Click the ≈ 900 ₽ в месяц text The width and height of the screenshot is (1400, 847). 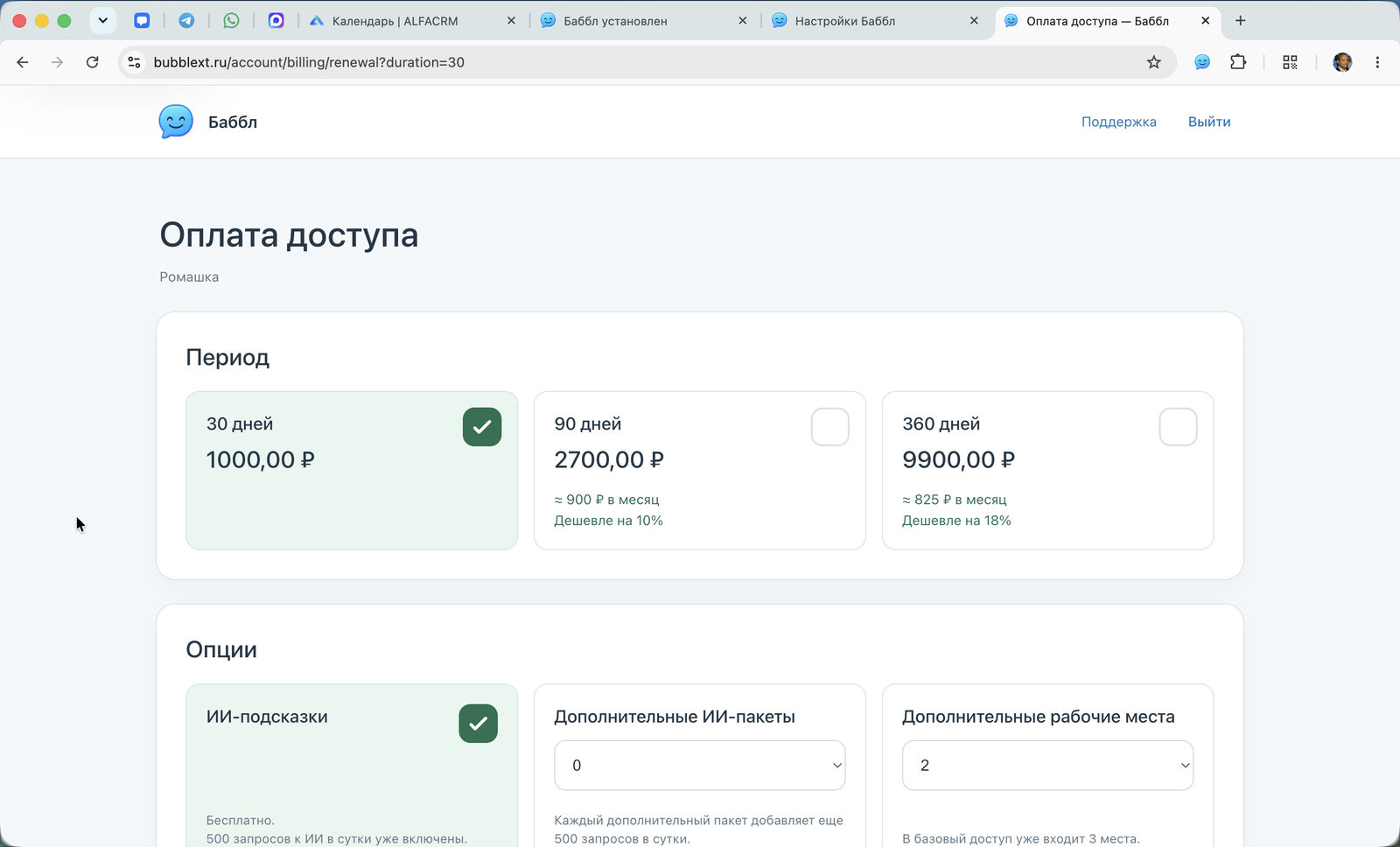tap(606, 500)
